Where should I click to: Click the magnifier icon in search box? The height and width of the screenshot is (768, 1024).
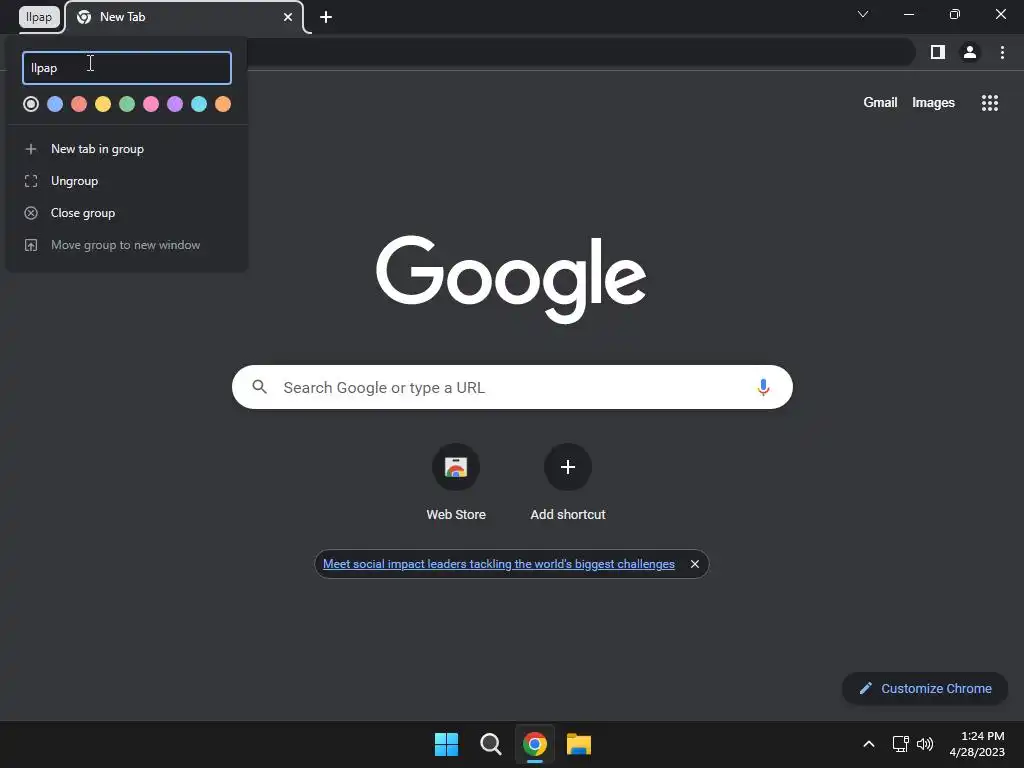coord(259,387)
